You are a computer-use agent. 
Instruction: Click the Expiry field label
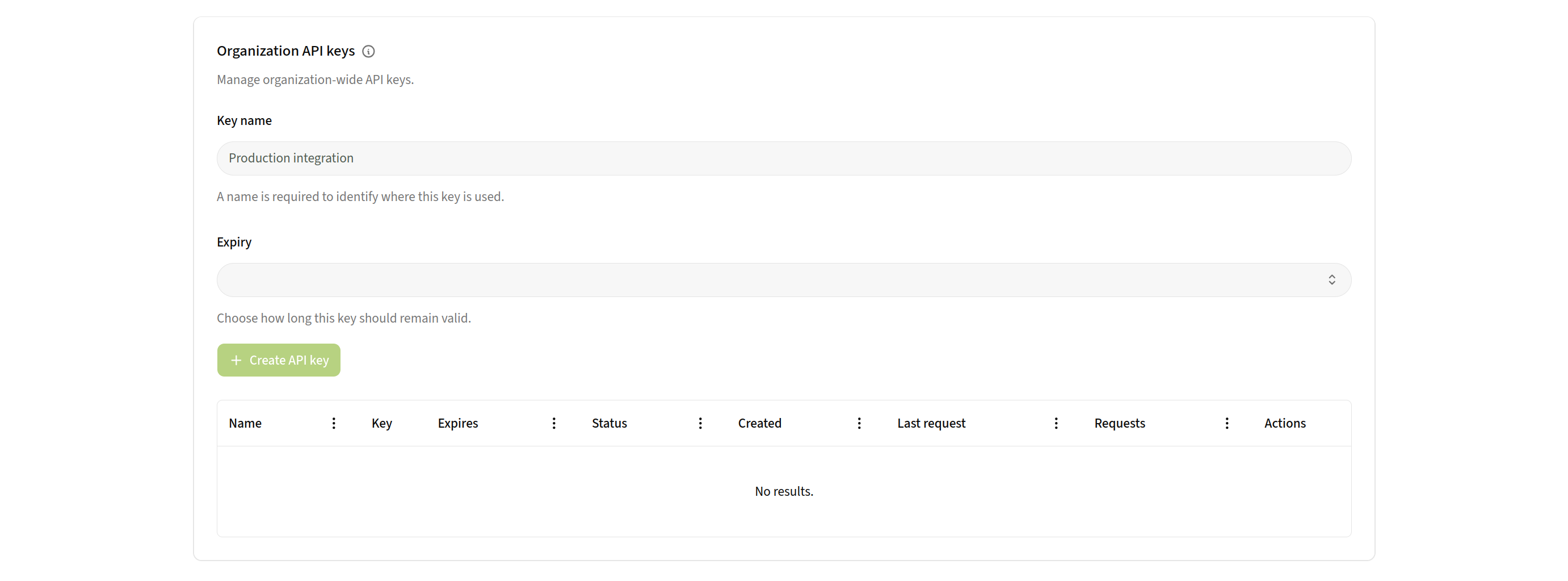[x=234, y=243]
